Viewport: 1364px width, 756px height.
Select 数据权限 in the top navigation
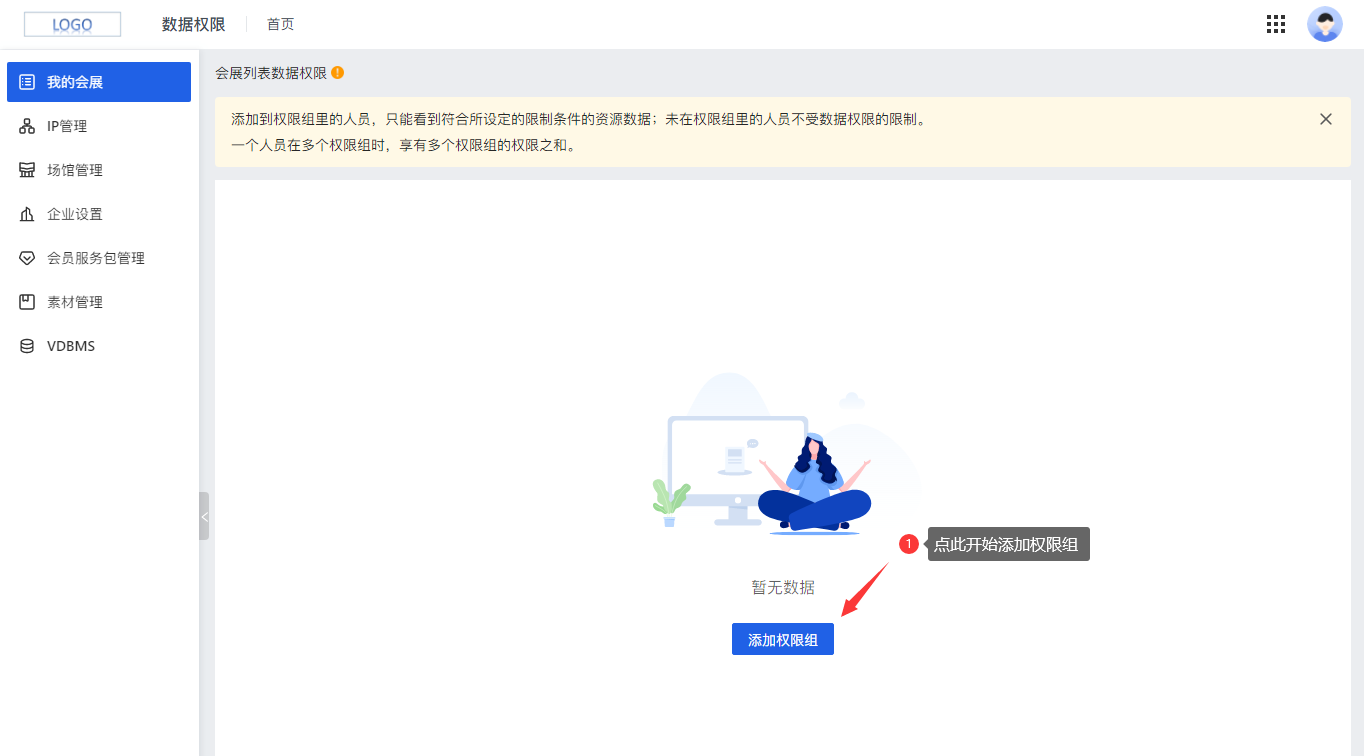pos(192,24)
